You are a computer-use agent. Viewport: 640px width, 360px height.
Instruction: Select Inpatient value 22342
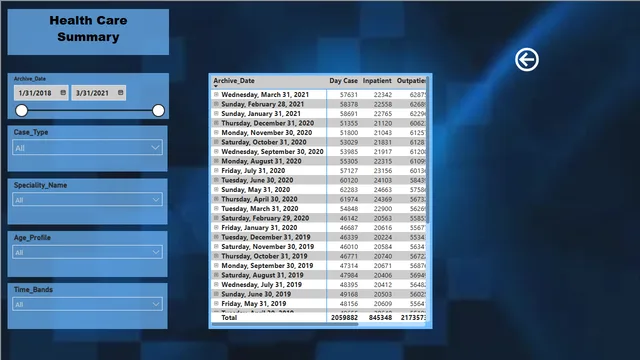[382, 95]
